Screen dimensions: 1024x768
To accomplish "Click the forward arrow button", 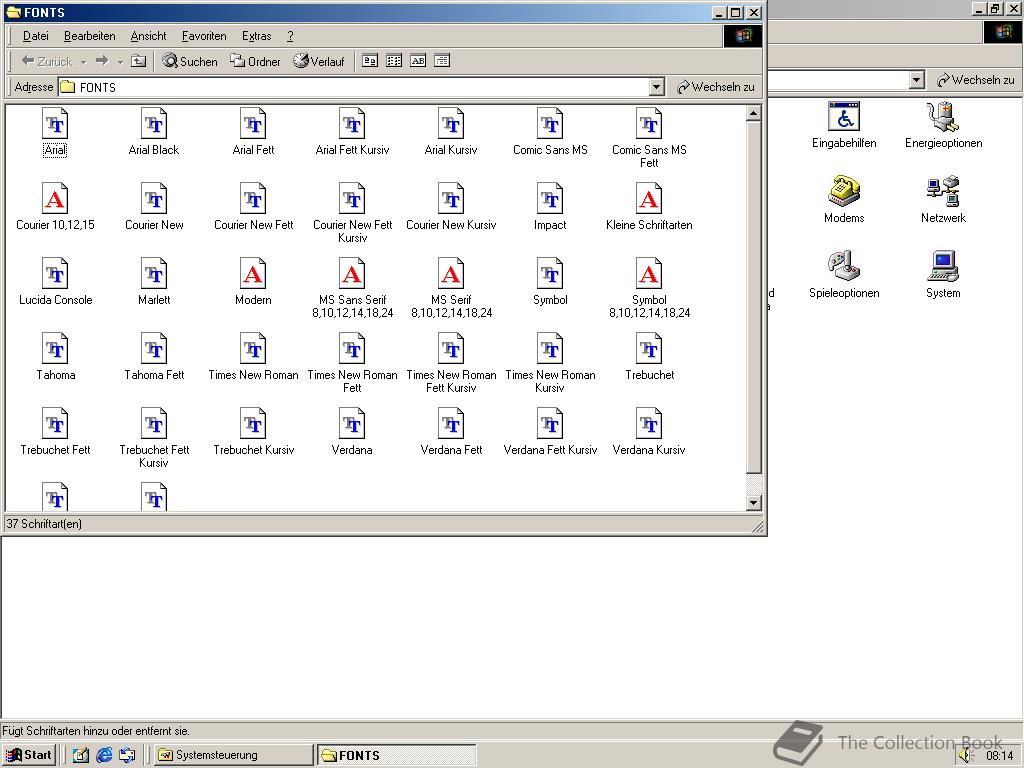I will pyautogui.click(x=102, y=61).
